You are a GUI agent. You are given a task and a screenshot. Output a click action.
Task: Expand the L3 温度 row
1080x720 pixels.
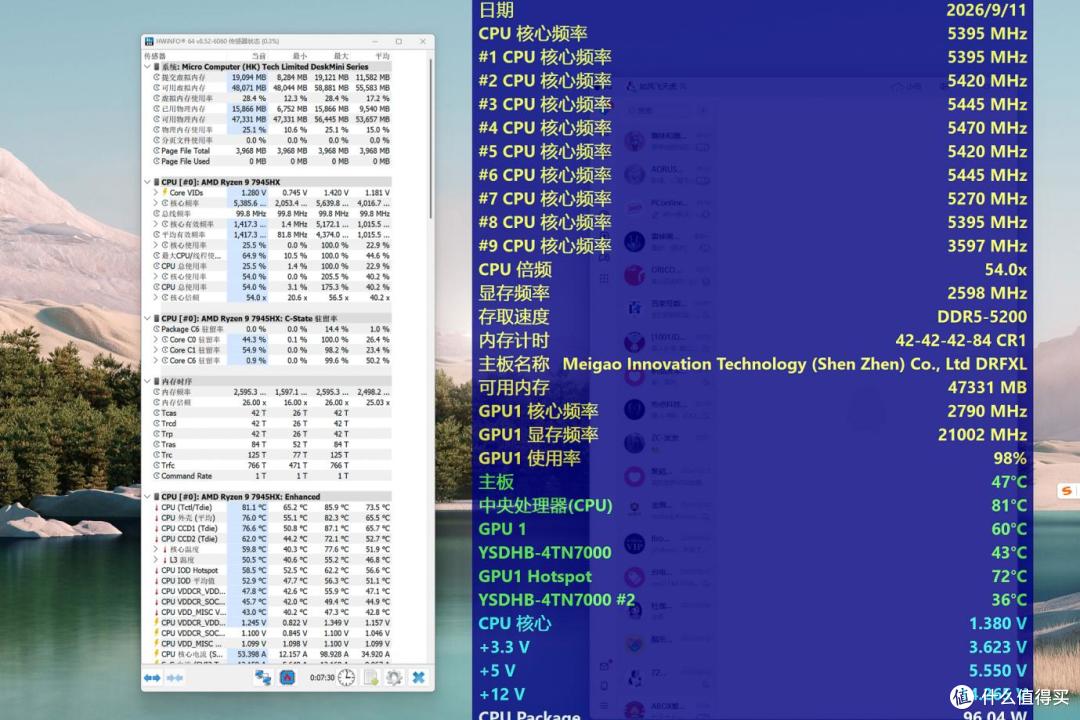pos(156,559)
